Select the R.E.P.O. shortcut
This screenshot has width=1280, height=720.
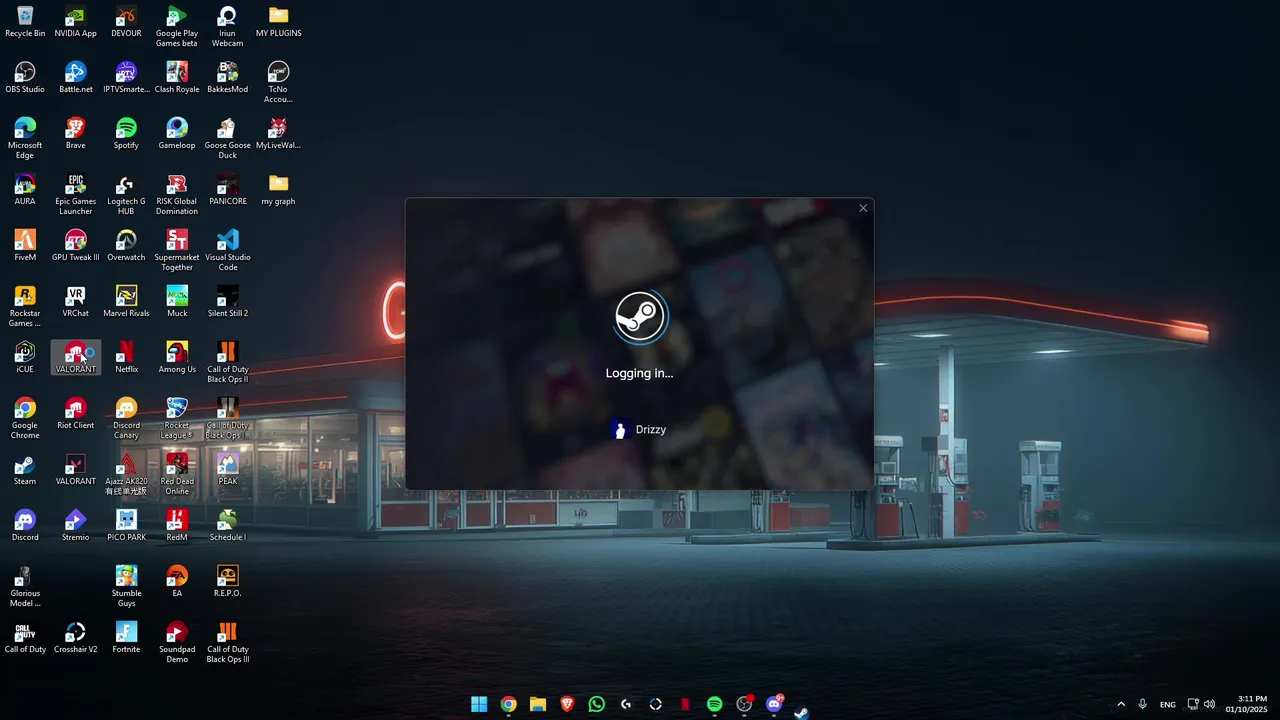click(228, 582)
